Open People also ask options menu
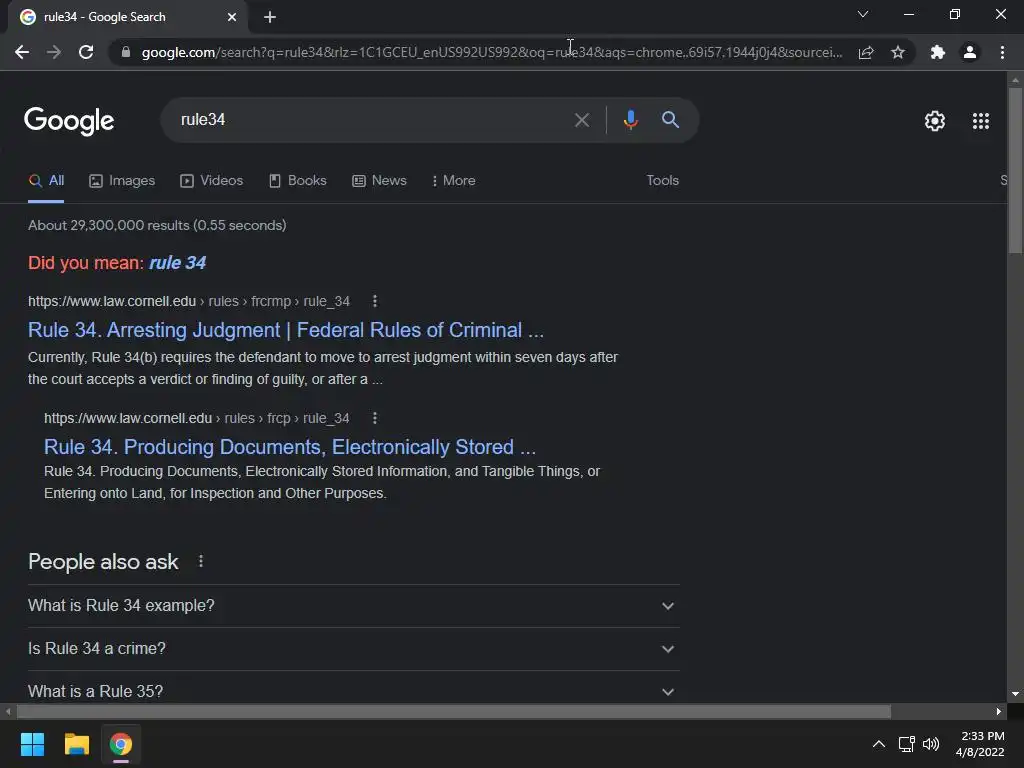The image size is (1024, 768). point(201,562)
